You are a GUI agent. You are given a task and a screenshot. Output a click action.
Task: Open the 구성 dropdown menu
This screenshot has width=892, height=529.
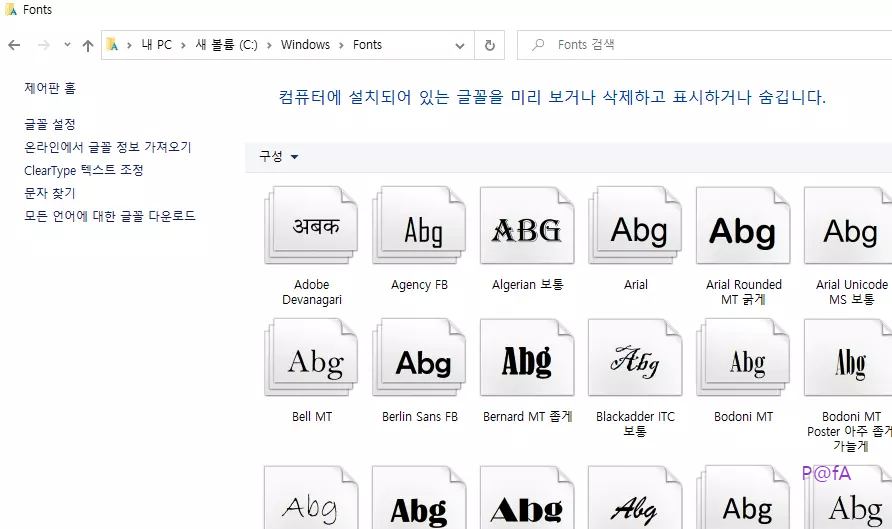(279, 156)
